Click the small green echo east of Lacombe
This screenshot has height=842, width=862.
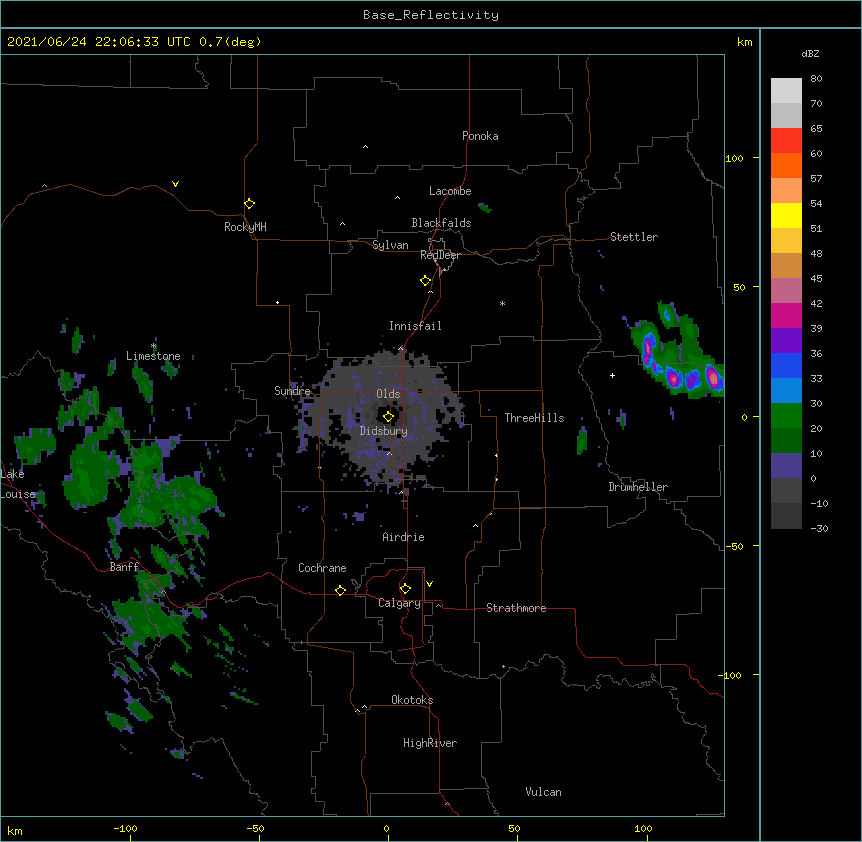(484, 208)
